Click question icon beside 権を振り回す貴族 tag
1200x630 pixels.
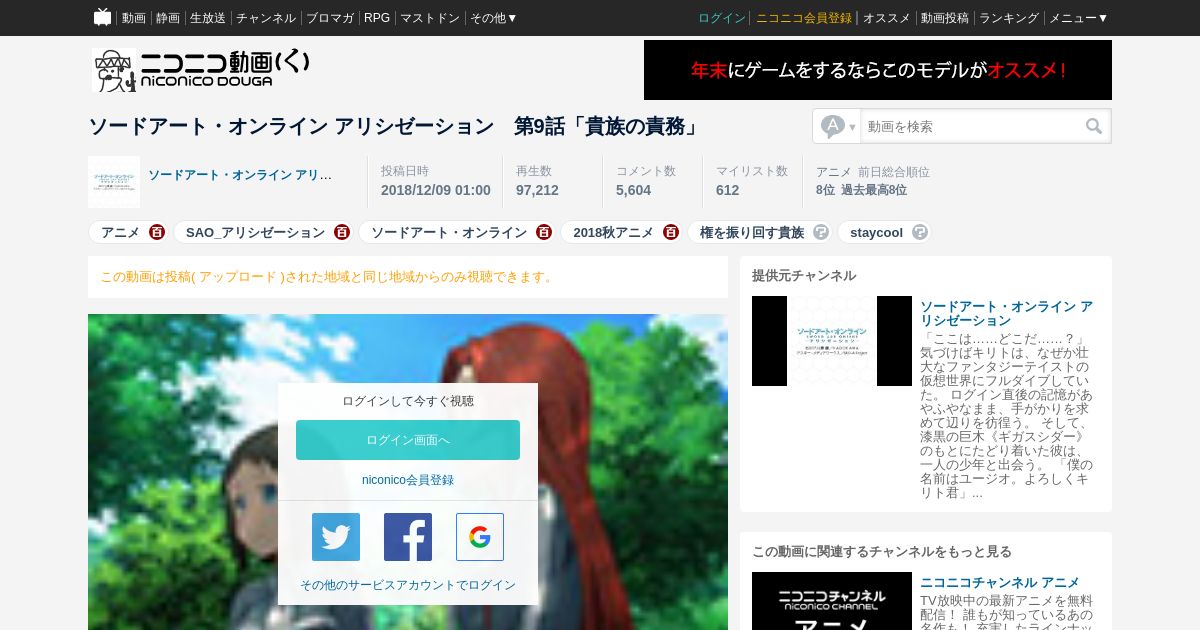[x=821, y=232]
